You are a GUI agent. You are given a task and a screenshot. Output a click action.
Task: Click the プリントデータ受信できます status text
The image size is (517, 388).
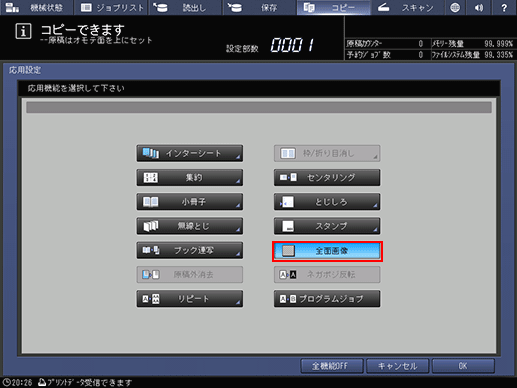(x=90, y=382)
